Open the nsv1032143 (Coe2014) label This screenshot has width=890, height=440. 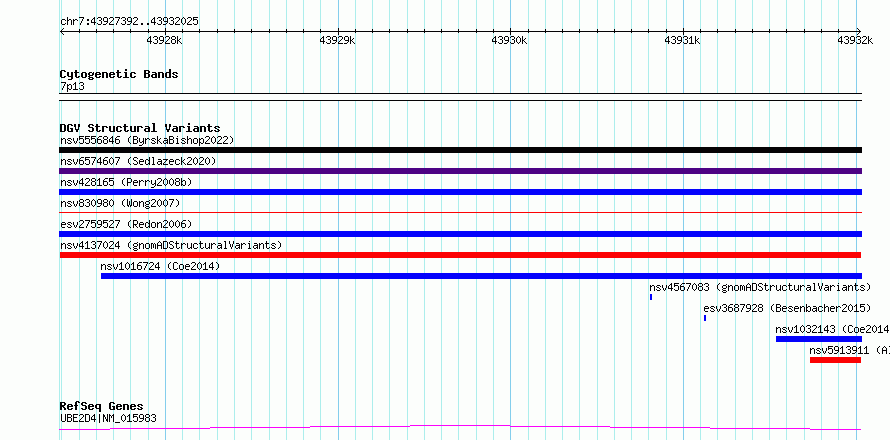(832, 329)
